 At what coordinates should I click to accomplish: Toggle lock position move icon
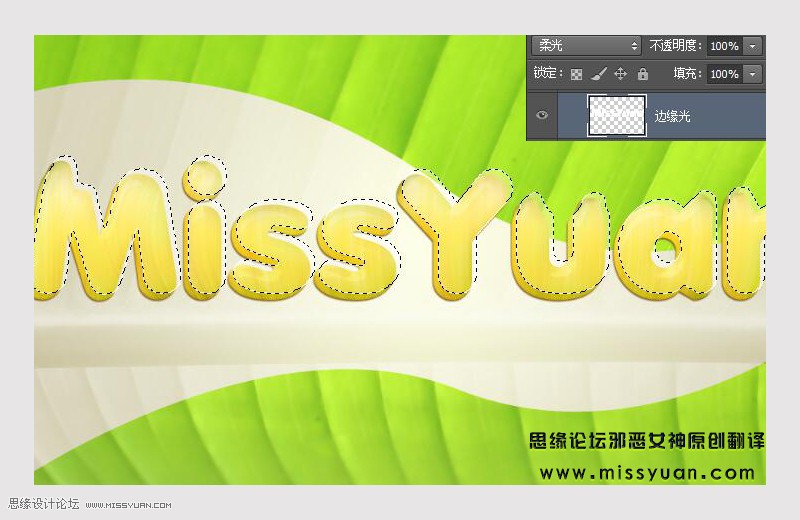(620, 74)
